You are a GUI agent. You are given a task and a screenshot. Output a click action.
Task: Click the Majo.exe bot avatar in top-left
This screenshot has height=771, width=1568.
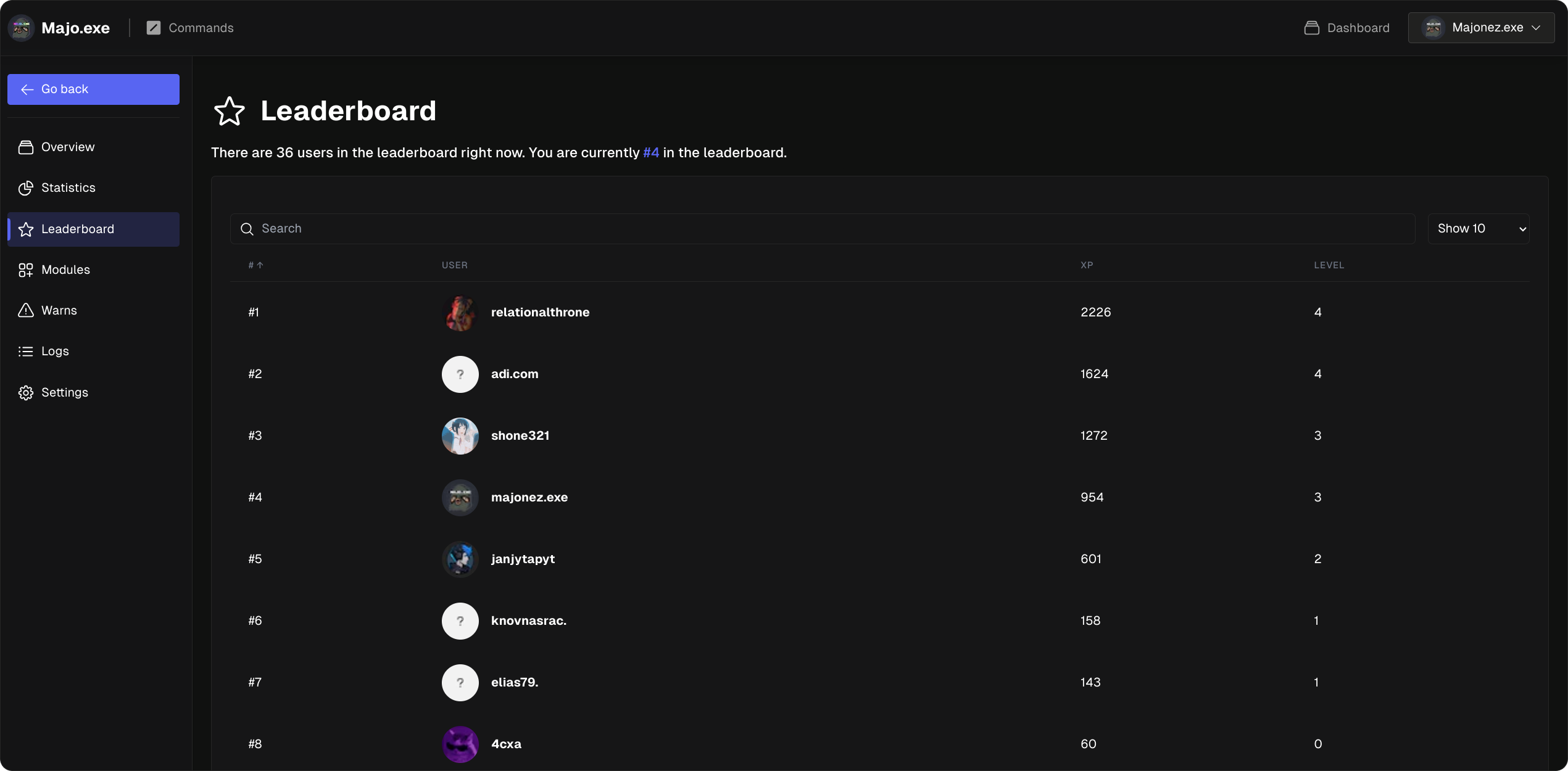pyautogui.click(x=20, y=27)
